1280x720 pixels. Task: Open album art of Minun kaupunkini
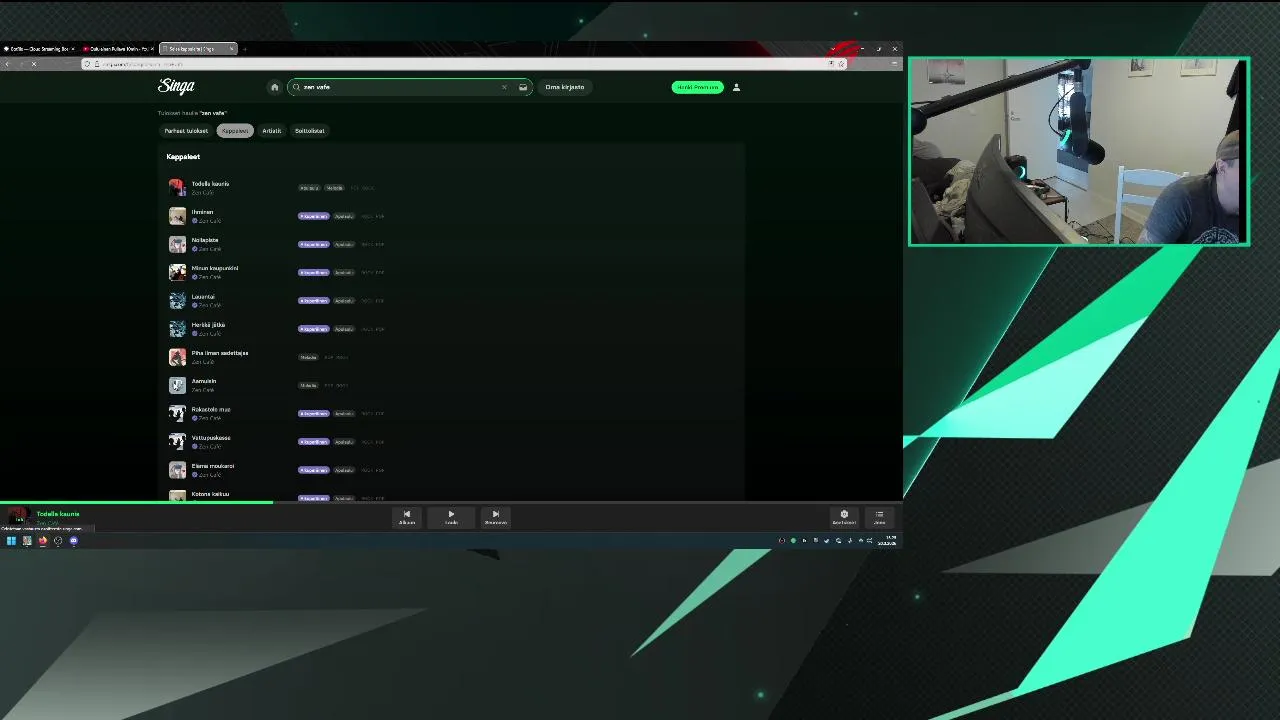[177, 272]
